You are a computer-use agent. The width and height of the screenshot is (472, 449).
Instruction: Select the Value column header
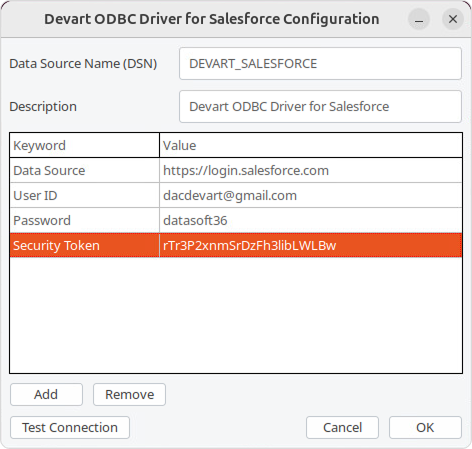coord(311,145)
